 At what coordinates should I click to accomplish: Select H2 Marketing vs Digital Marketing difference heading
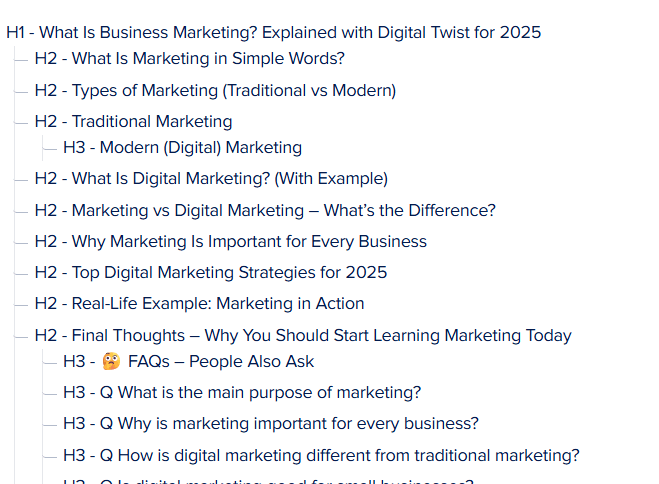[x=265, y=210]
